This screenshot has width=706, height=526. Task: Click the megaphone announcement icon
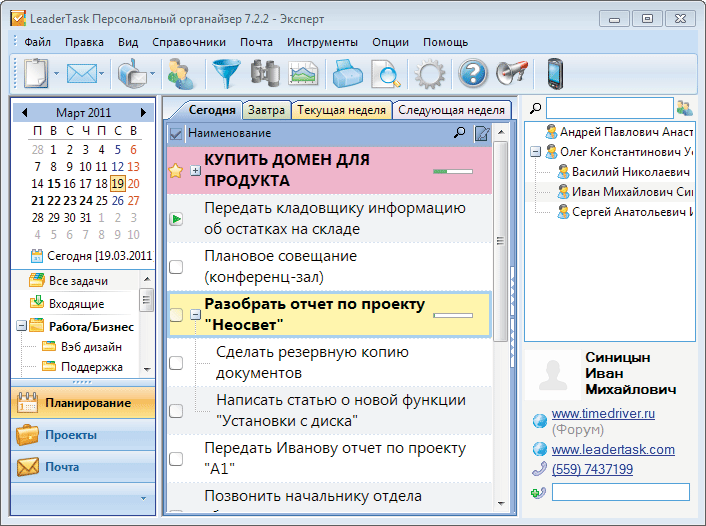point(511,73)
